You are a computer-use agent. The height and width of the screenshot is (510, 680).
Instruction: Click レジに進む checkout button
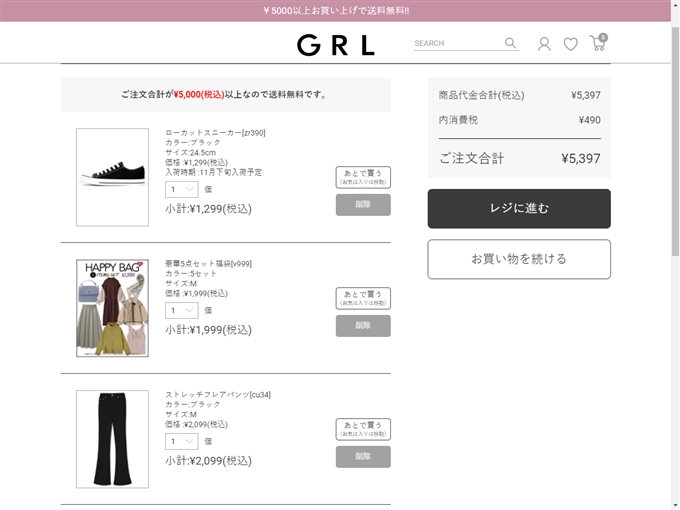pos(519,209)
